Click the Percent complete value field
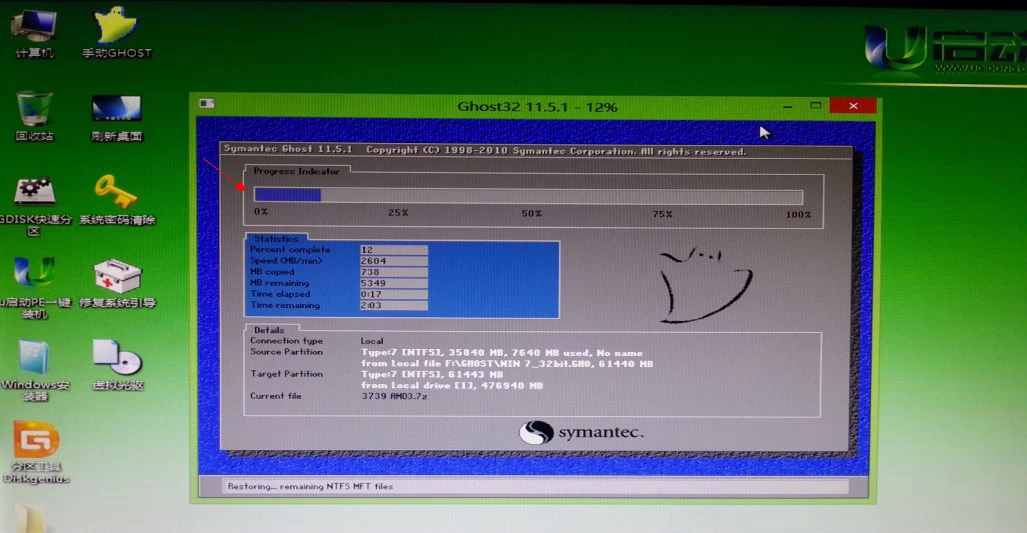1027x533 pixels. [393, 250]
